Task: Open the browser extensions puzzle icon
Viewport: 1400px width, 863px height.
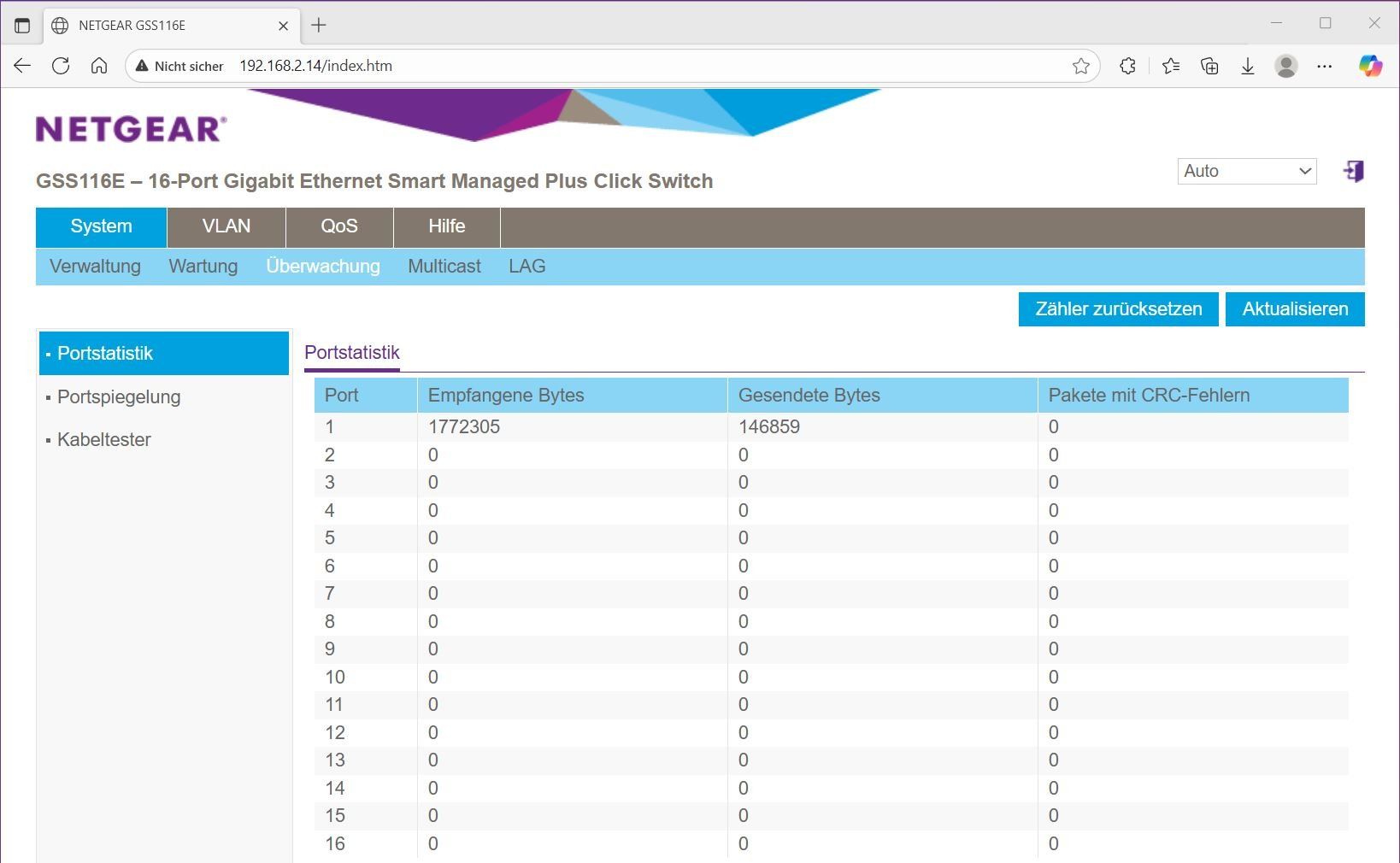Action: point(1127,66)
